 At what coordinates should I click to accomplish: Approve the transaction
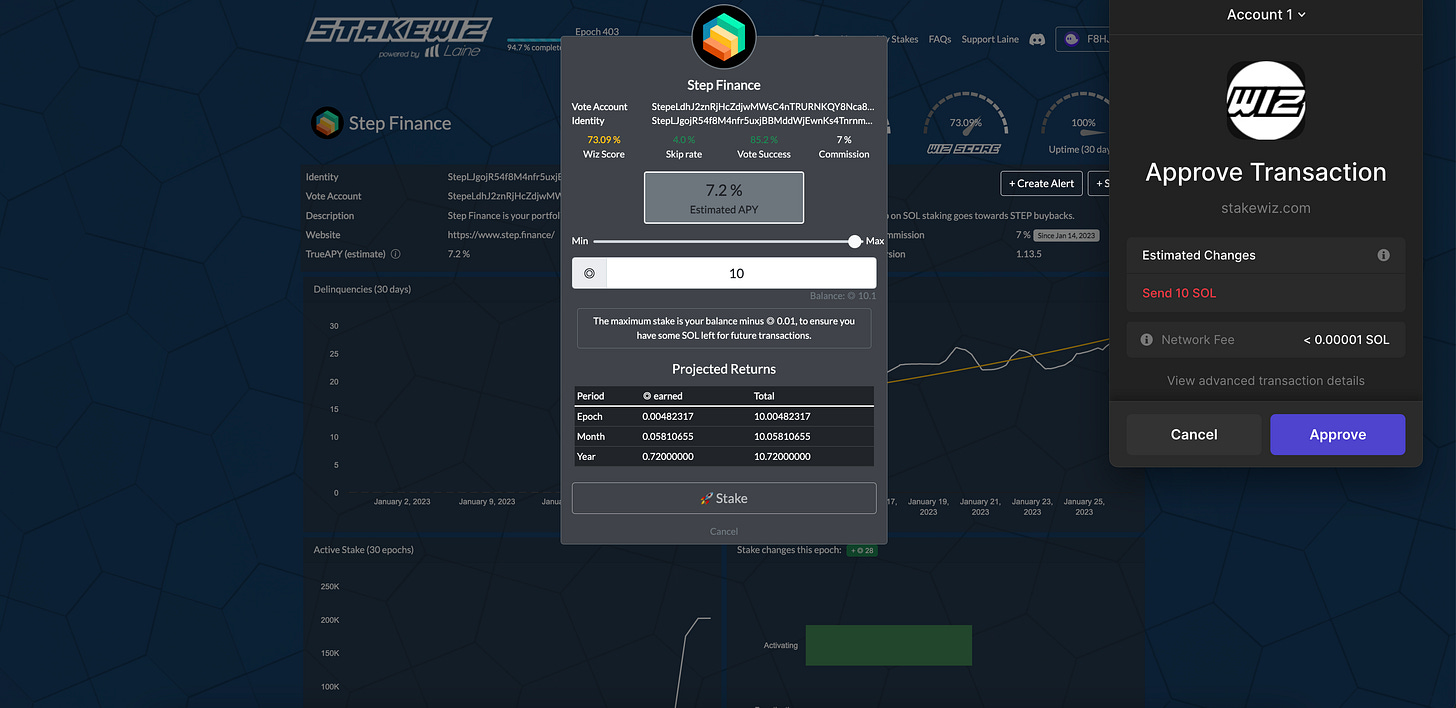pos(1337,435)
